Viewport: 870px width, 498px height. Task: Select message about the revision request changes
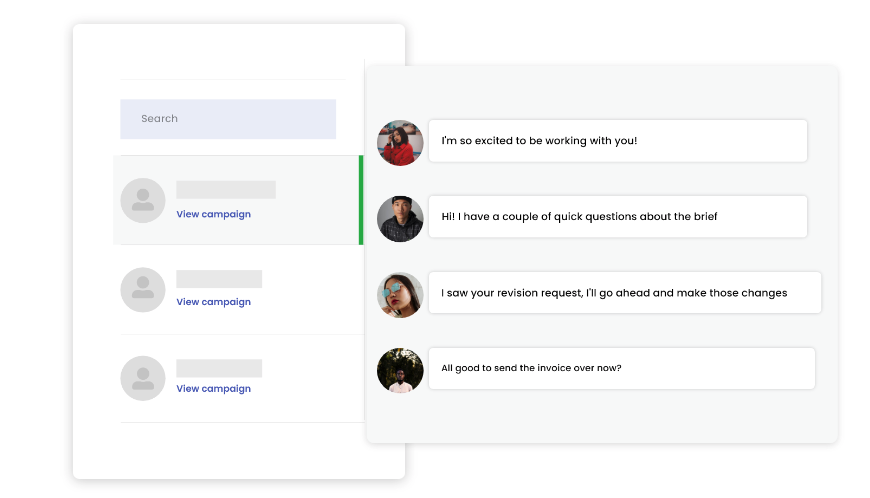[625, 293]
